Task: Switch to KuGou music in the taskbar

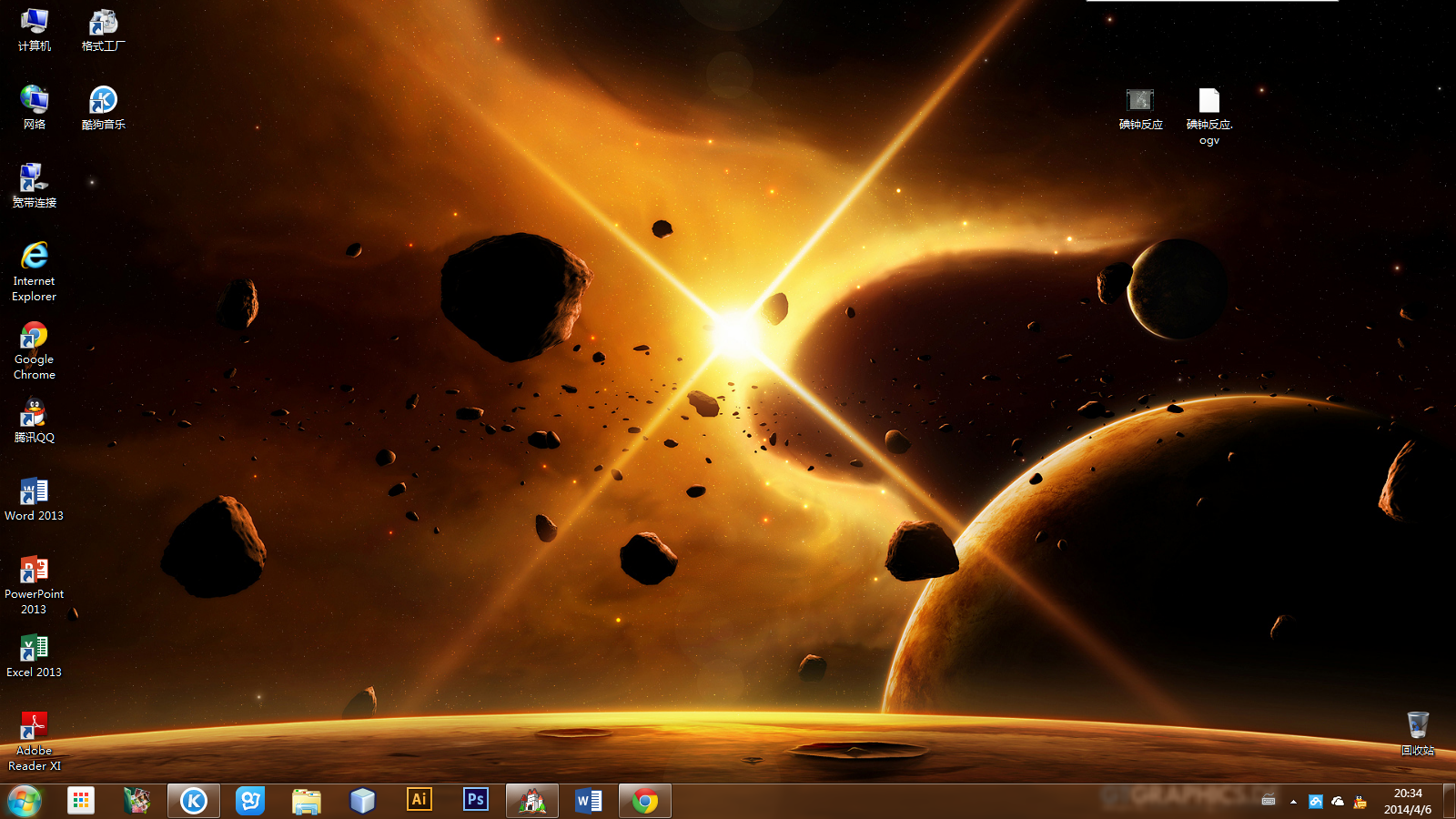Action: coord(194,801)
